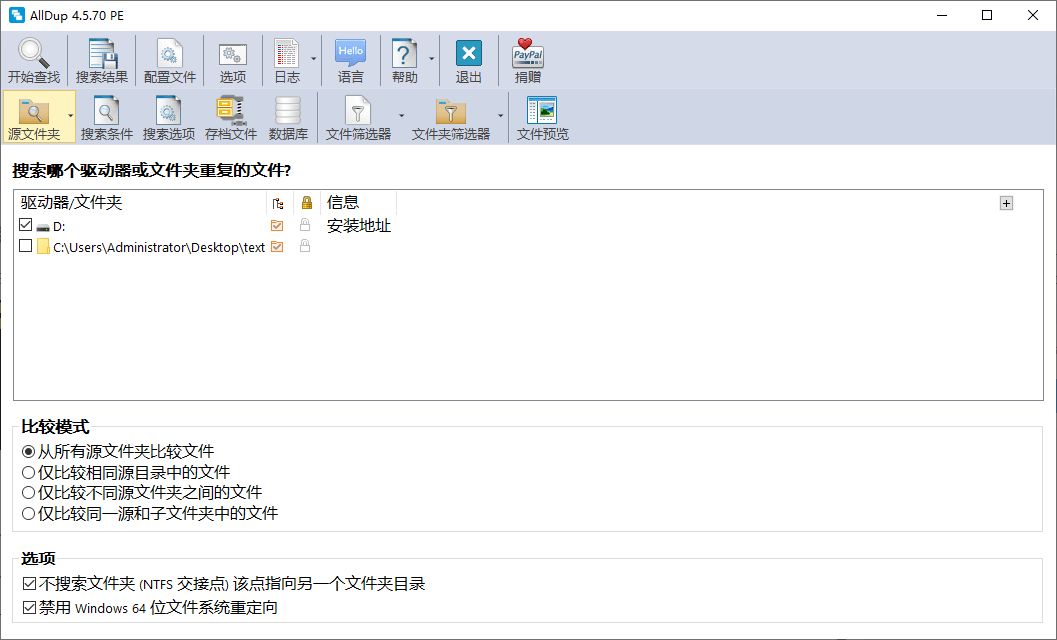Expand the 日志 dropdown arrow
Screen dimensions: 1057x640
(314, 59)
